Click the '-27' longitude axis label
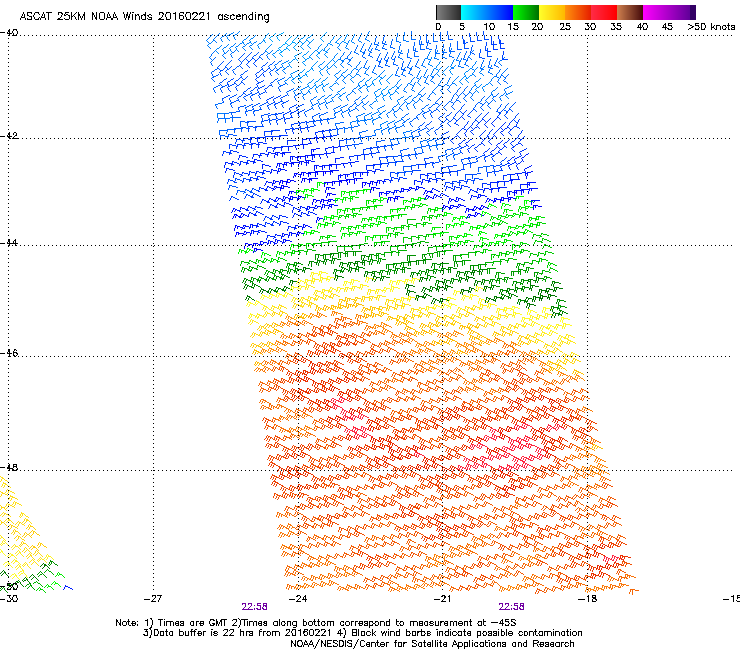The height and width of the screenshot is (650, 740). pos(153,599)
